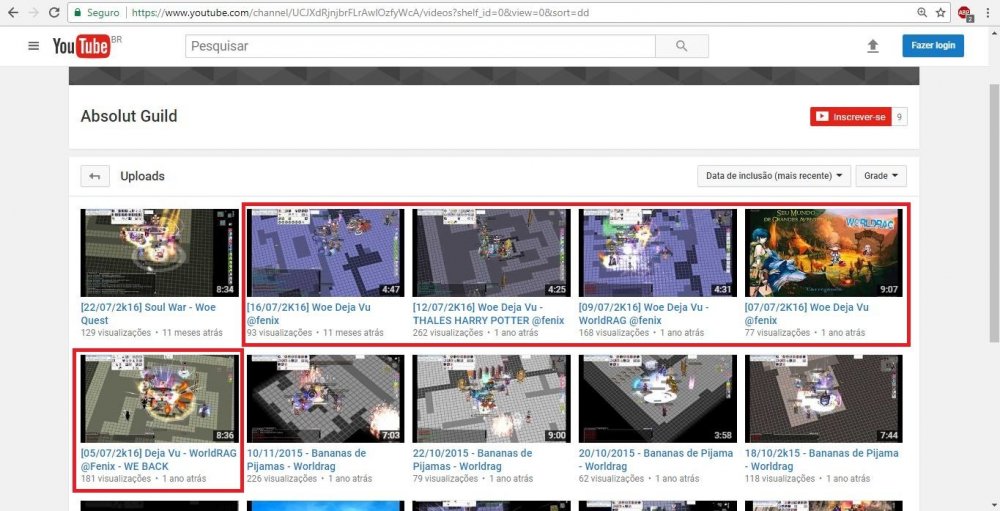Image resolution: width=1000 pixels, height=511 pixels.
Task: Click the browser back arrow
Action: click(13, 12)
